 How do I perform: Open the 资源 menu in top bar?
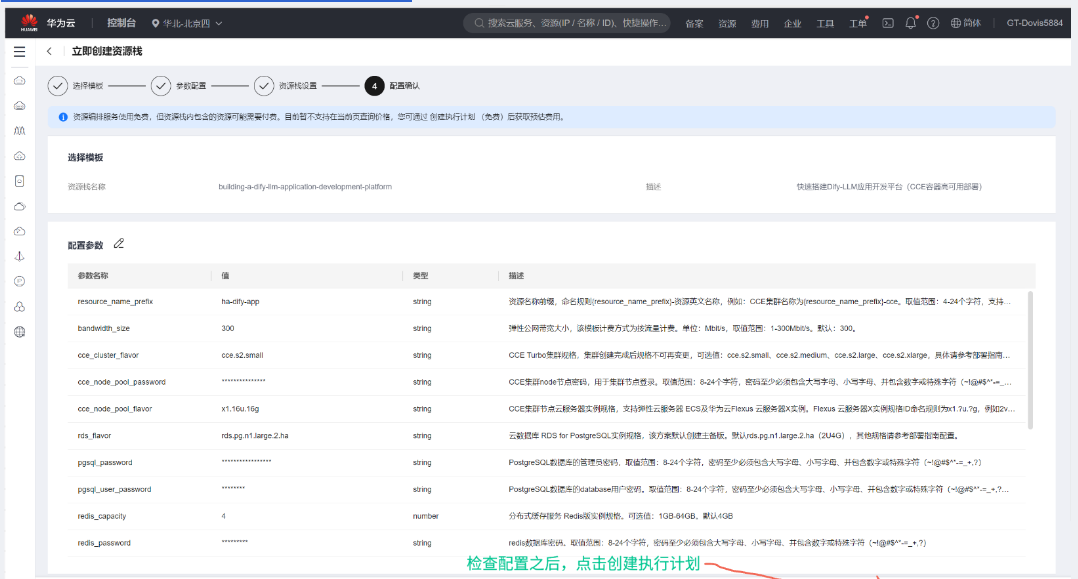coord(727,23)
